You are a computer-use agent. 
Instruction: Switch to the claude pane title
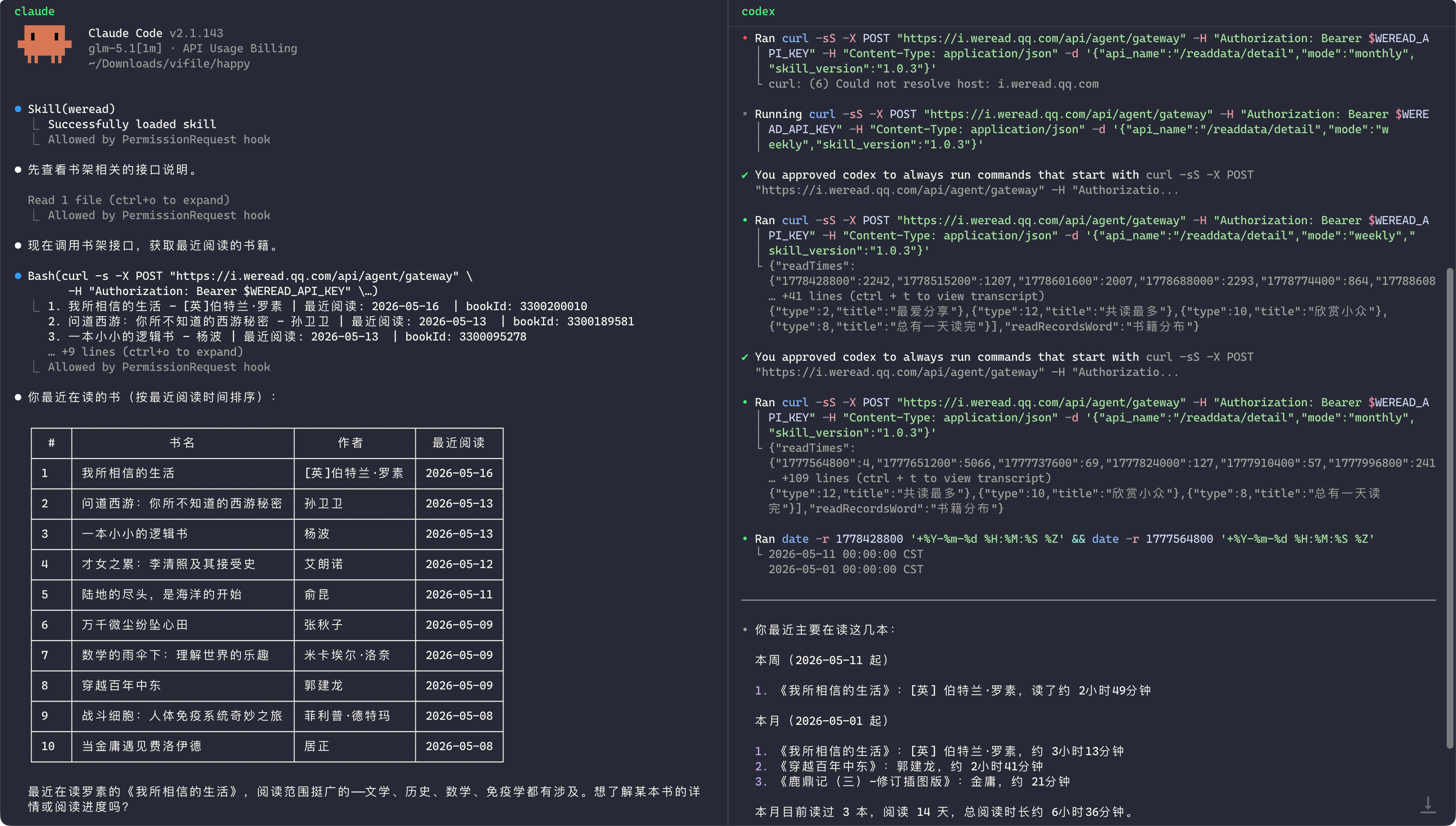click(x=35, y=11)
